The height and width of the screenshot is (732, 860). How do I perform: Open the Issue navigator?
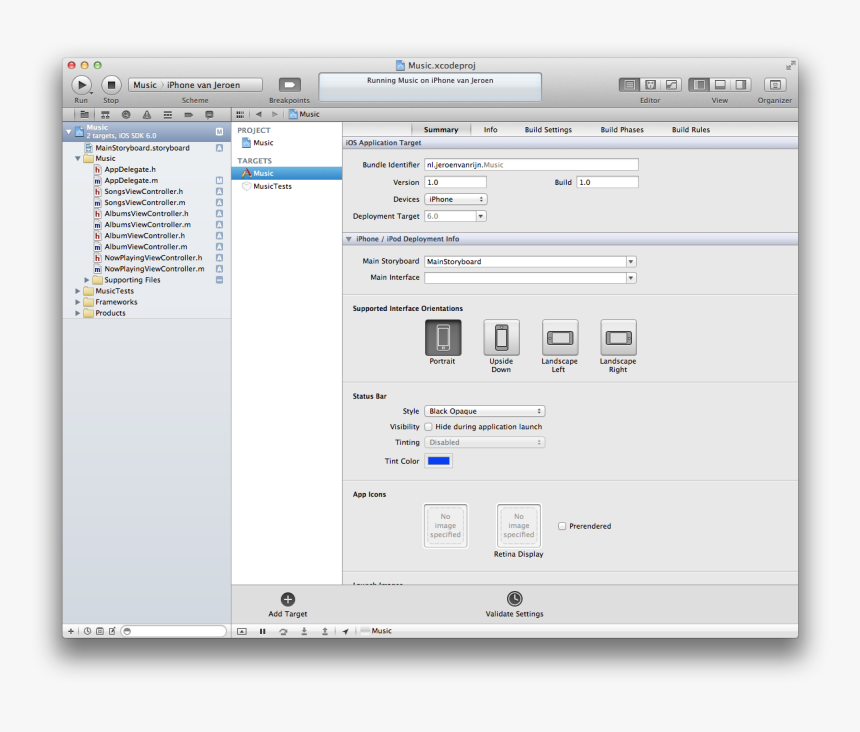tap(148, 114)
